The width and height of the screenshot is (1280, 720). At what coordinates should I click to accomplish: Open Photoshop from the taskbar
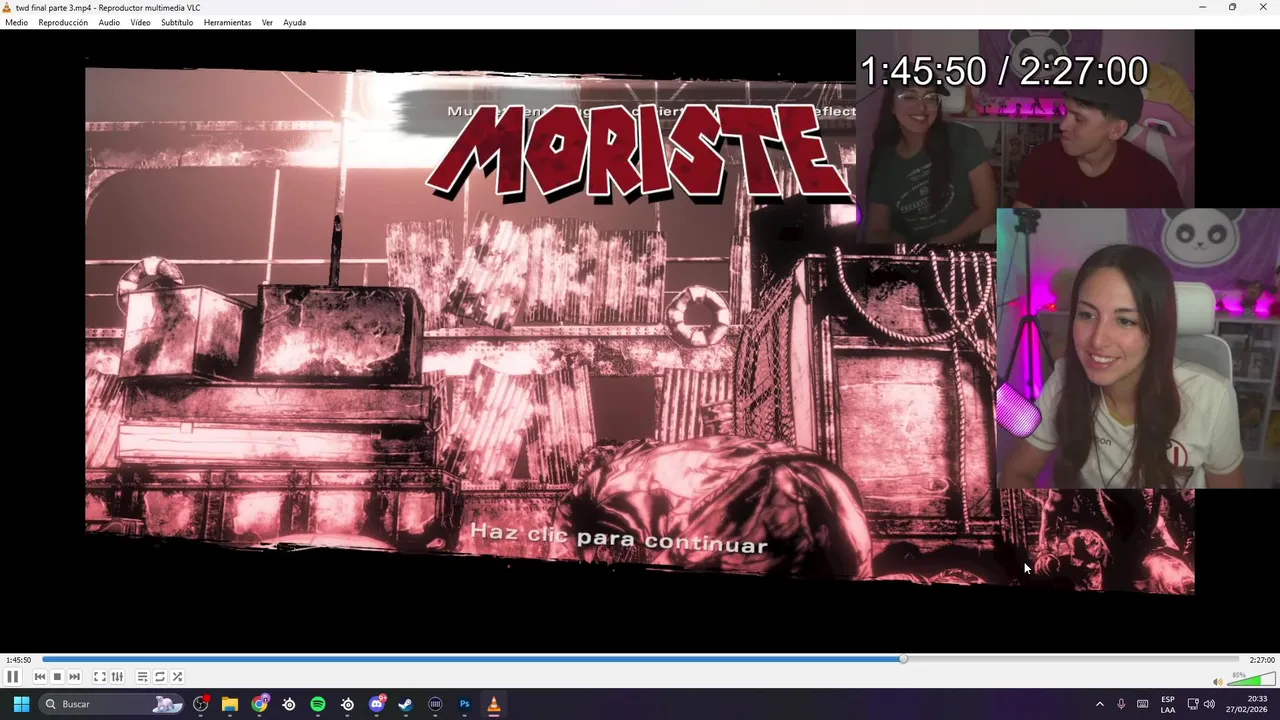(464, 704)
